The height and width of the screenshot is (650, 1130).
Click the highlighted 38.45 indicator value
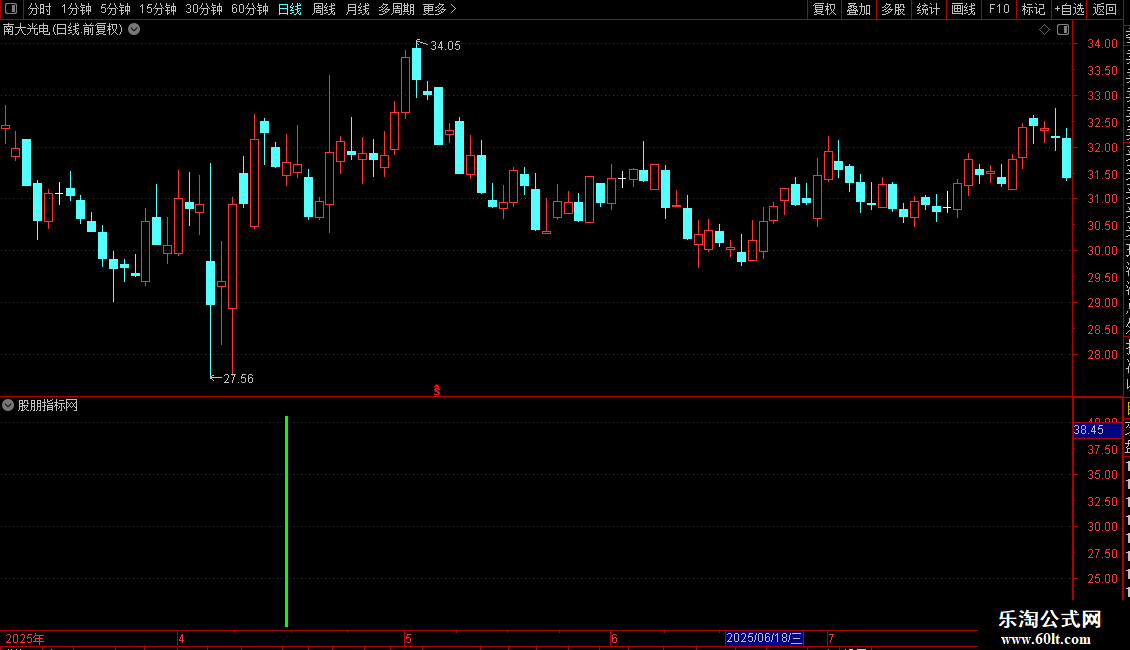[x=1097, y=430]
